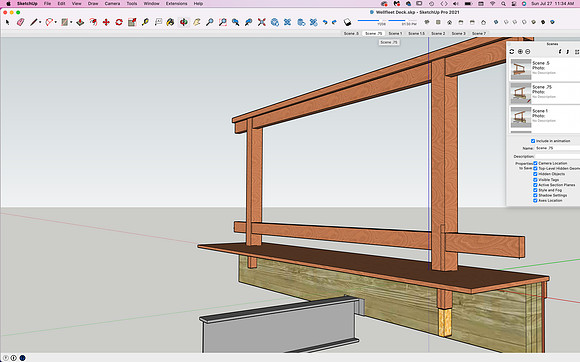Select the Rectangle shape tool
The width and height of the screenshot is (580, 362).
point(65,23)
